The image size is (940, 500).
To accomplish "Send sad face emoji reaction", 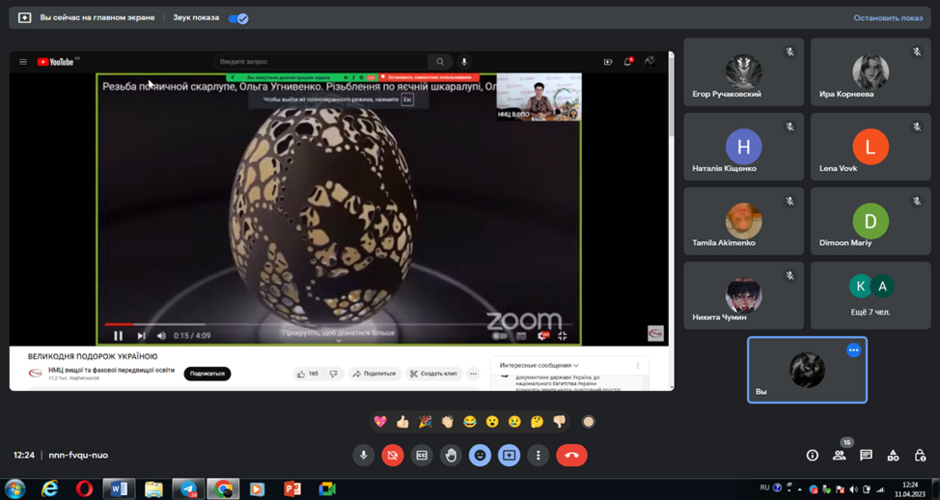I will click(514, 421).
